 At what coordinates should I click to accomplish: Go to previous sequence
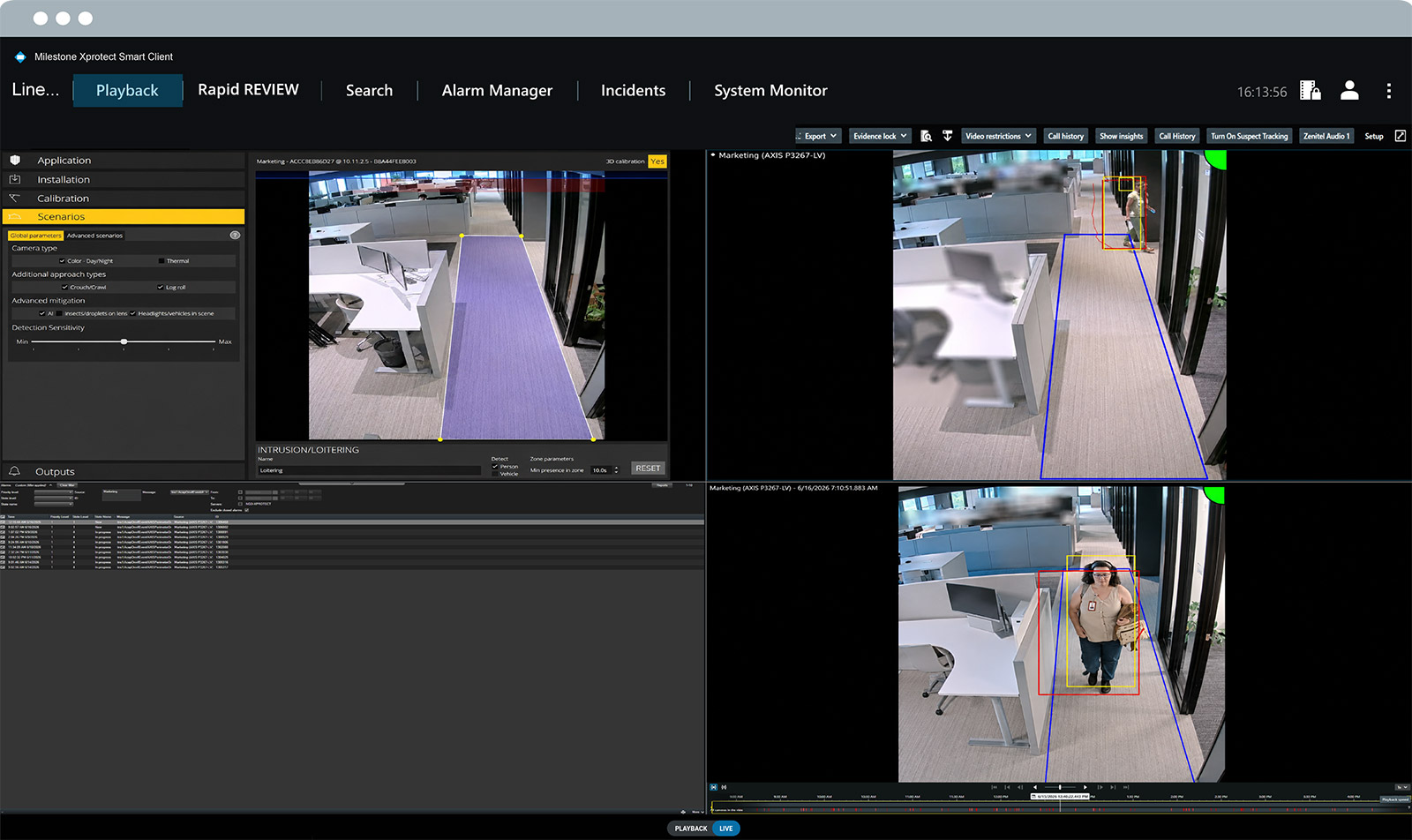1007,787
